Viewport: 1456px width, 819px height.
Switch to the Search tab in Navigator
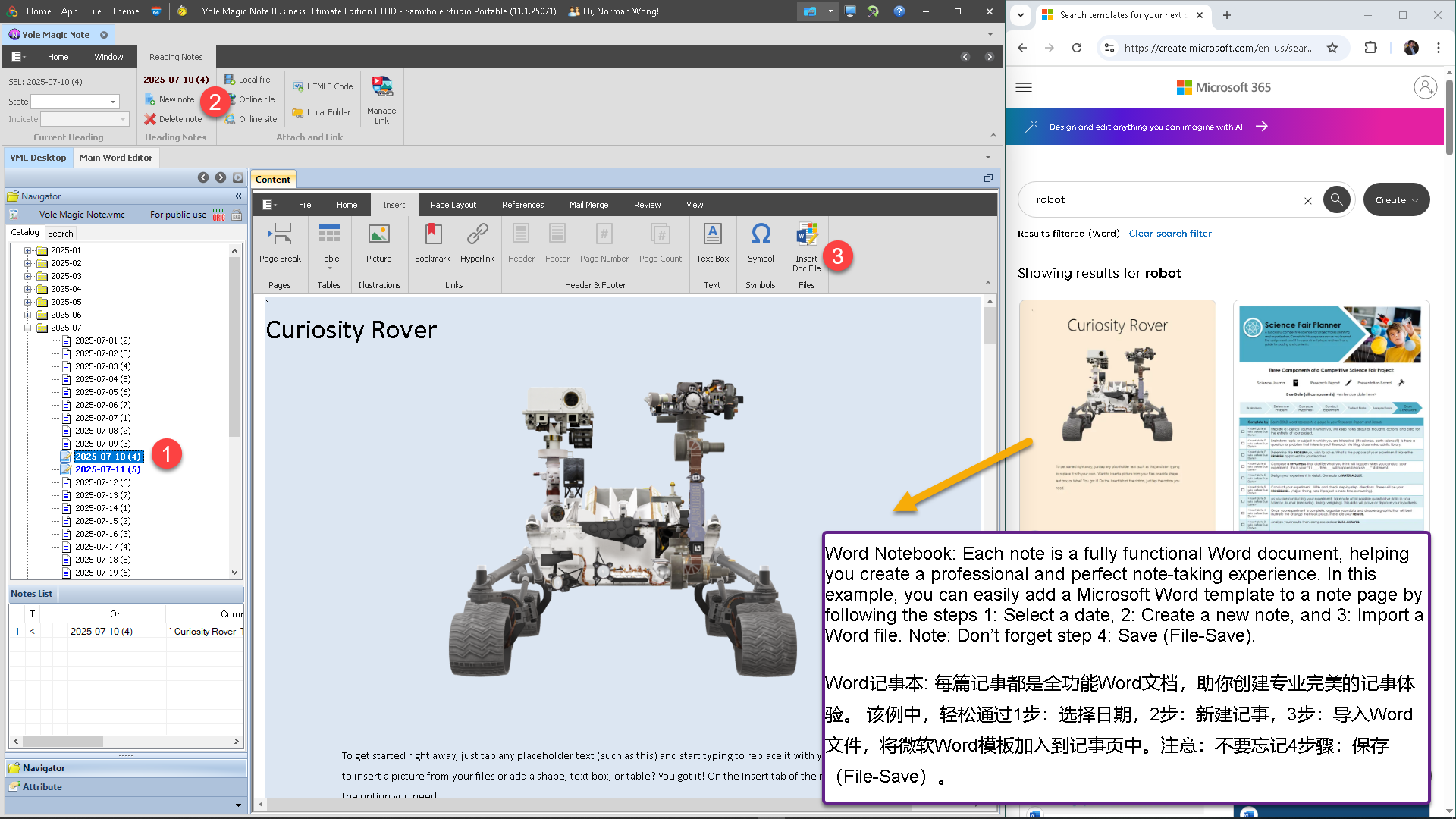pyautogui.click(x=61, y=234)
